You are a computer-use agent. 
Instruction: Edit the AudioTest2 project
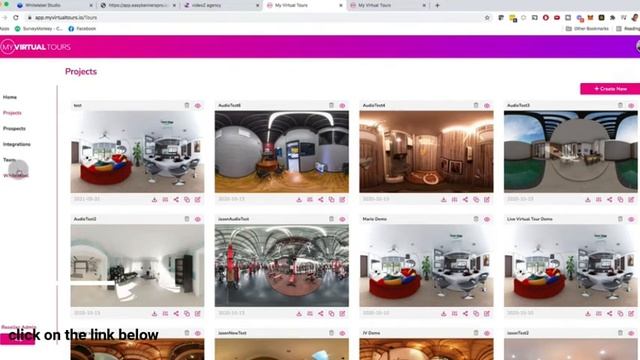(x=198, y=313)
